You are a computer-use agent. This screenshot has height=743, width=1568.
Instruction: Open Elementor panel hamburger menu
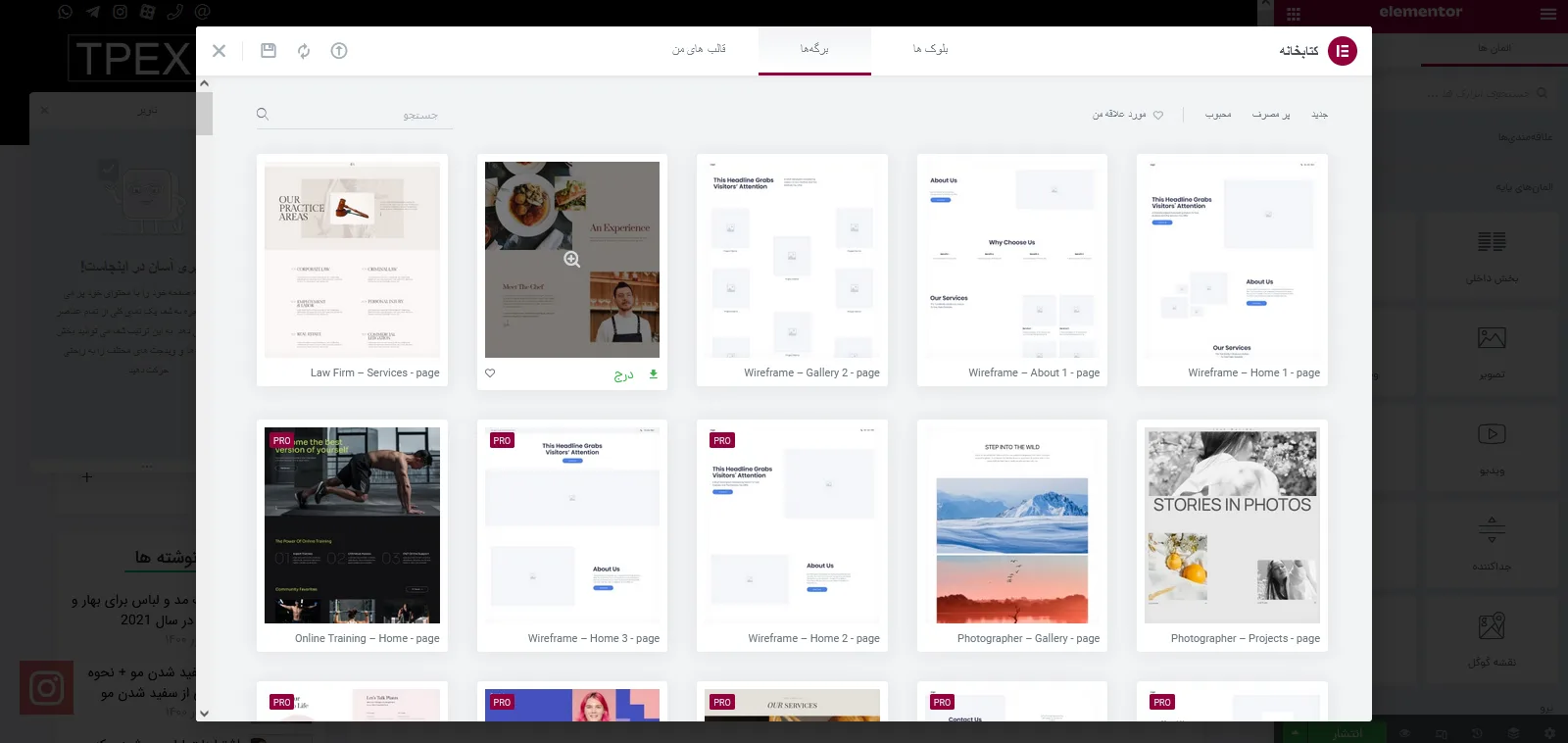click(x=1548, y=13)
